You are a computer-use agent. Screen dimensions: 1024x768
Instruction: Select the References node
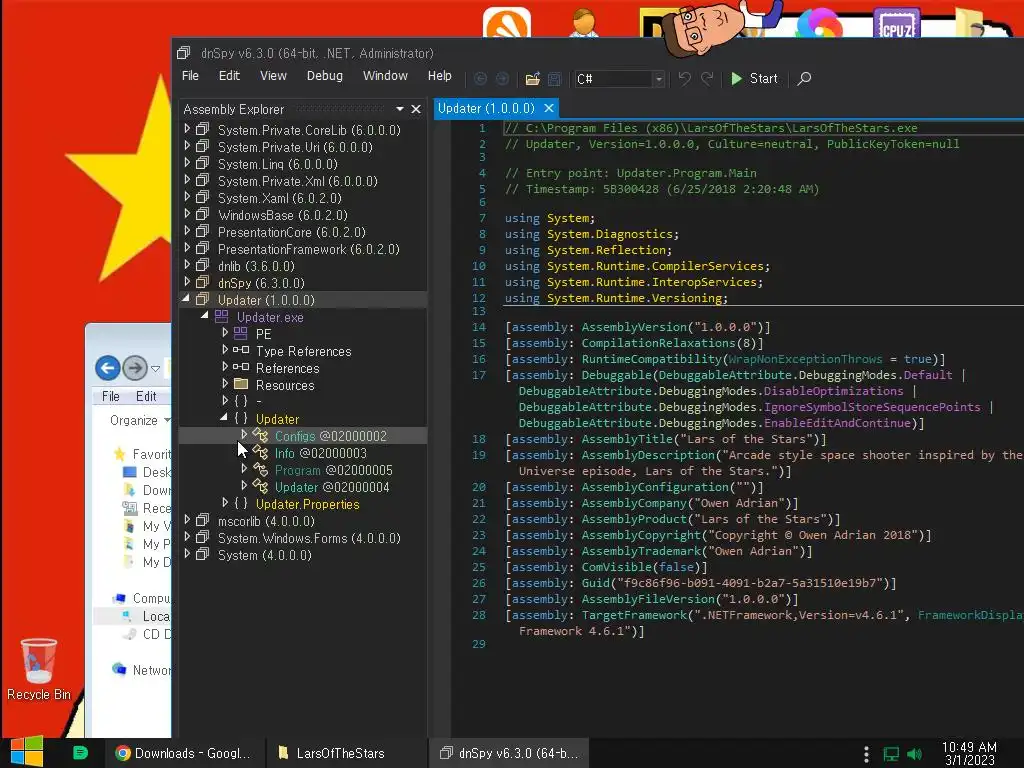click(x=287, y=368)
